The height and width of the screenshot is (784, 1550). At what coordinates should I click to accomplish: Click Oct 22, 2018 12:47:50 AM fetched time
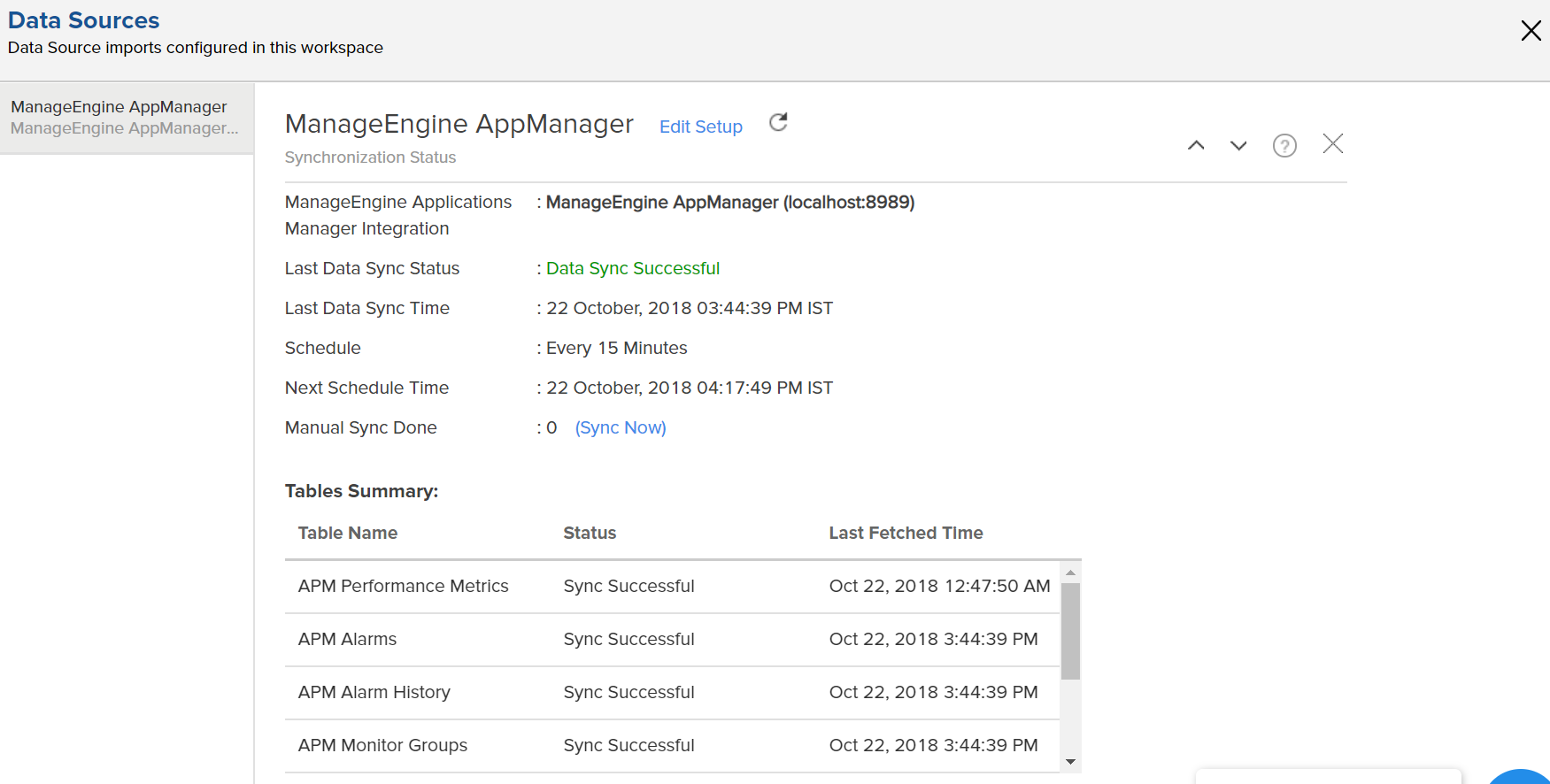tap(939, 586)
